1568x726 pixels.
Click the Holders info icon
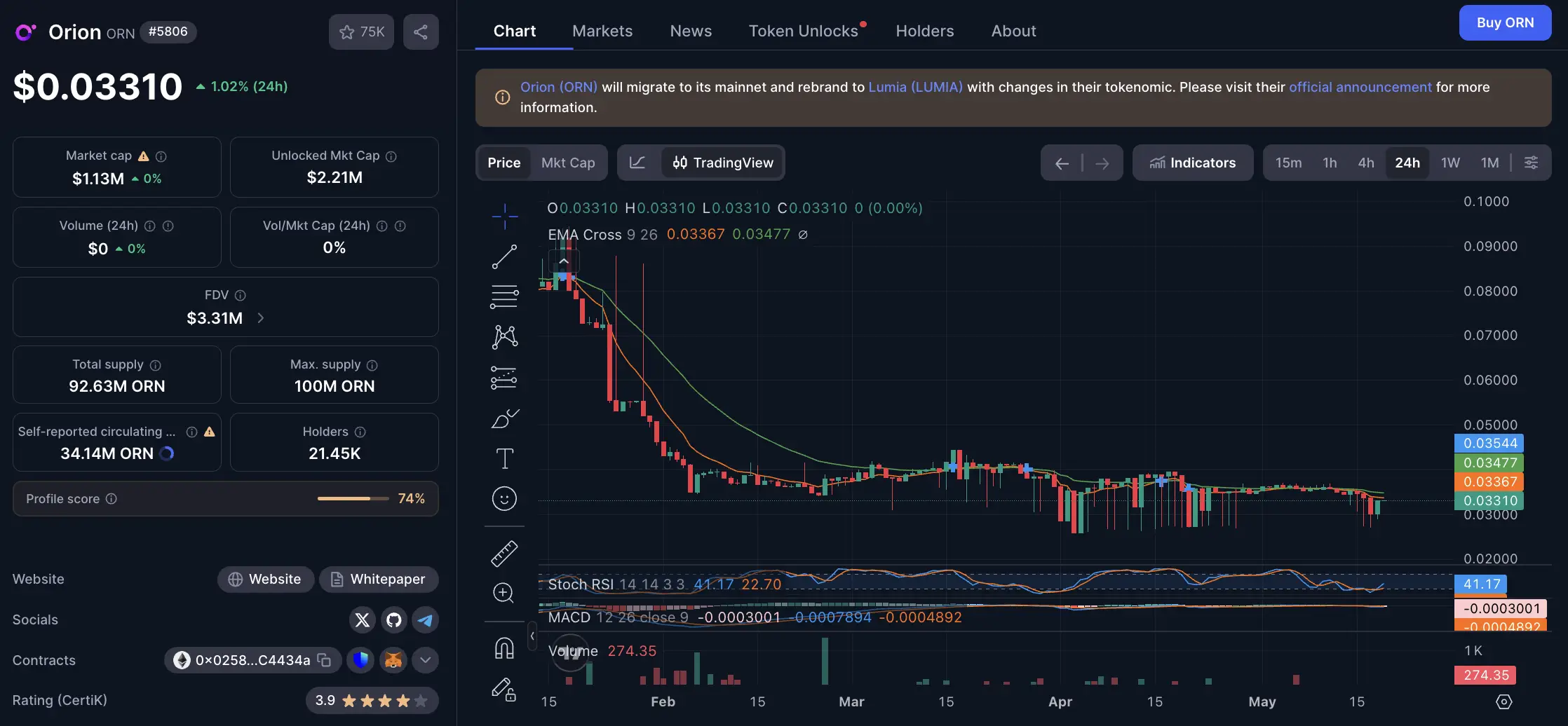coord(360,432)
